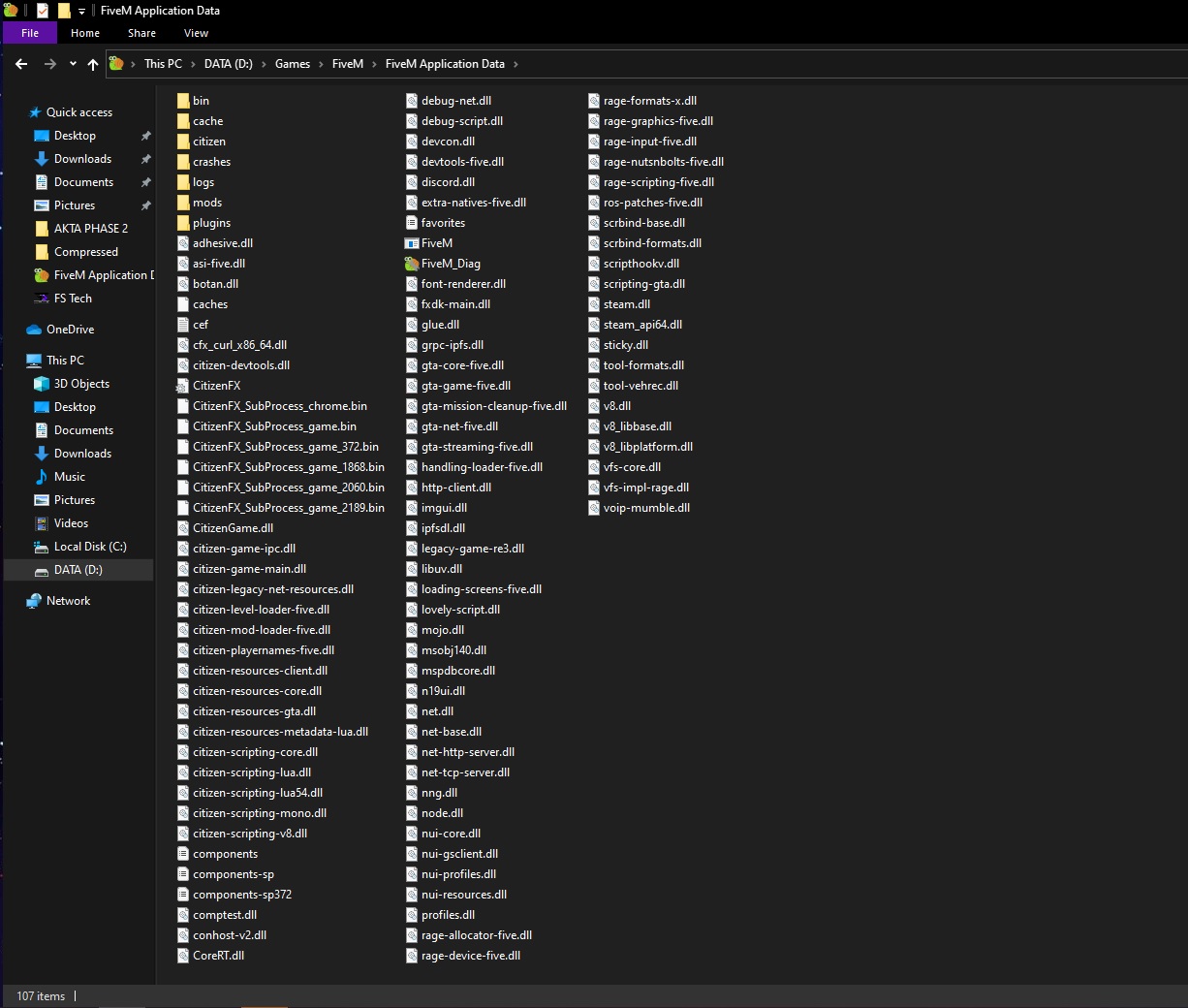Open OneDrive in navigation pane
This screenshot has height=1008, width=1188.
click(x=70, y=330)
